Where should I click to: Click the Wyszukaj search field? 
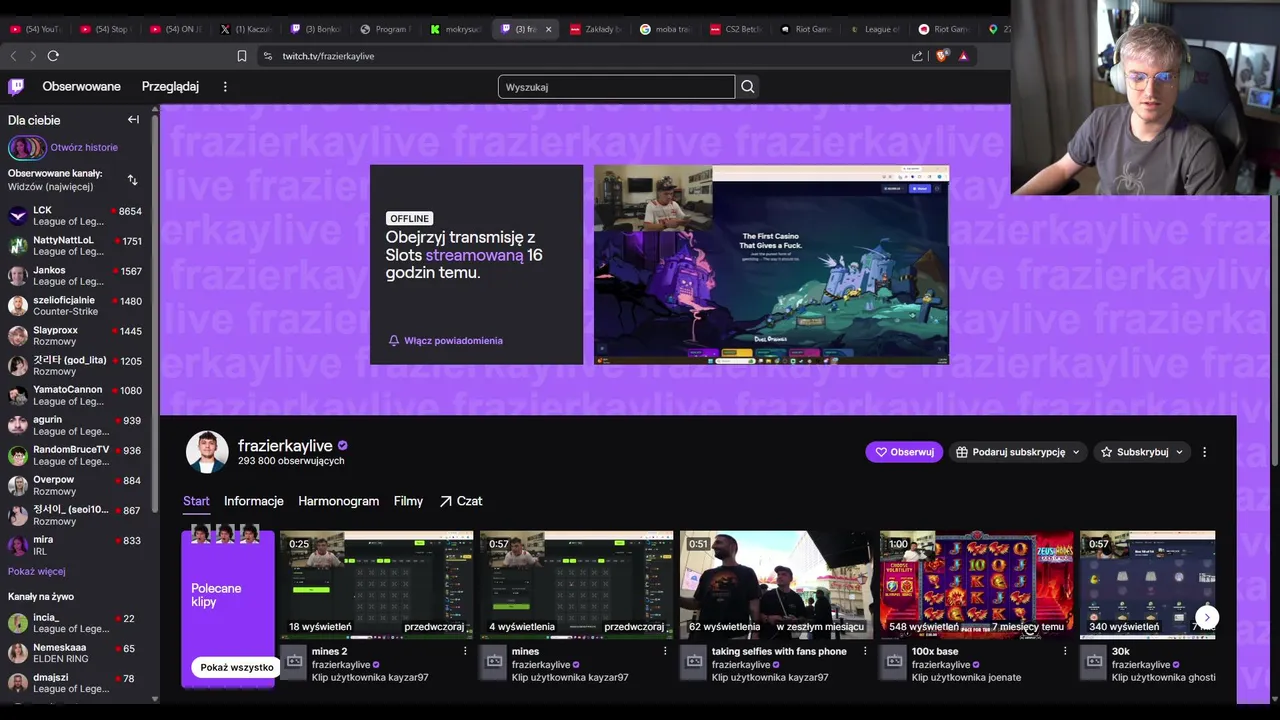(616, 87)
